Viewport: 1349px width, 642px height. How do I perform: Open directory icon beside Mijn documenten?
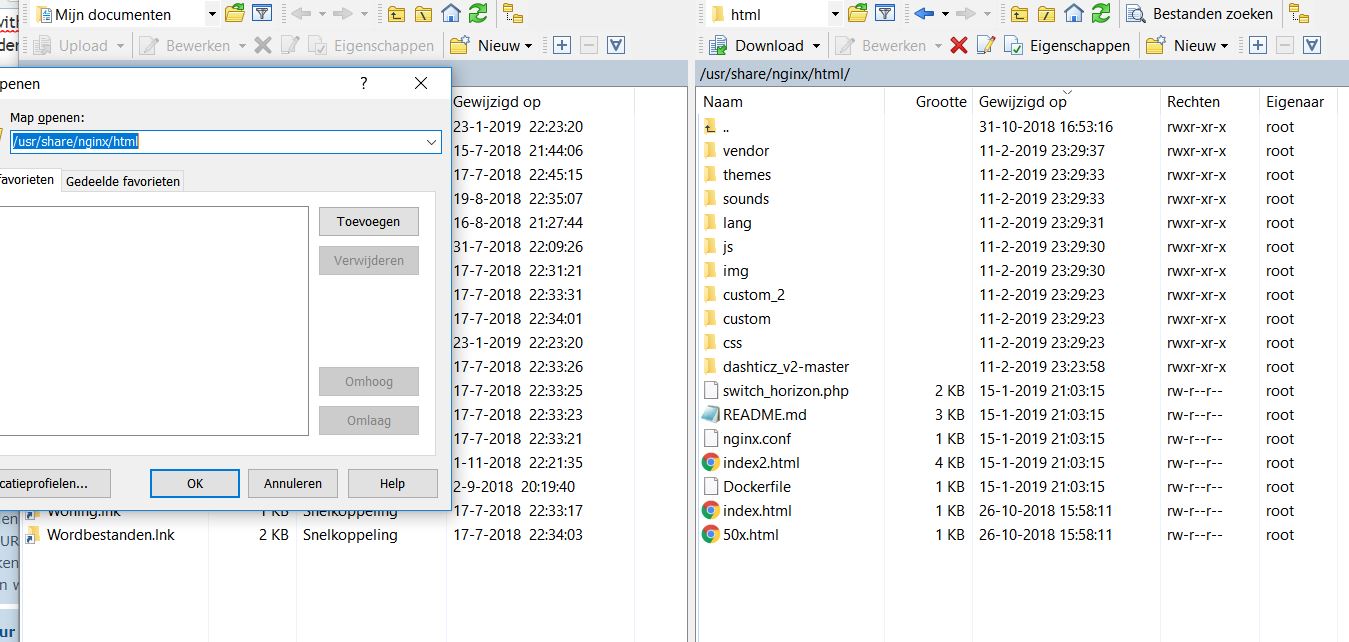[x=235, y=13]
